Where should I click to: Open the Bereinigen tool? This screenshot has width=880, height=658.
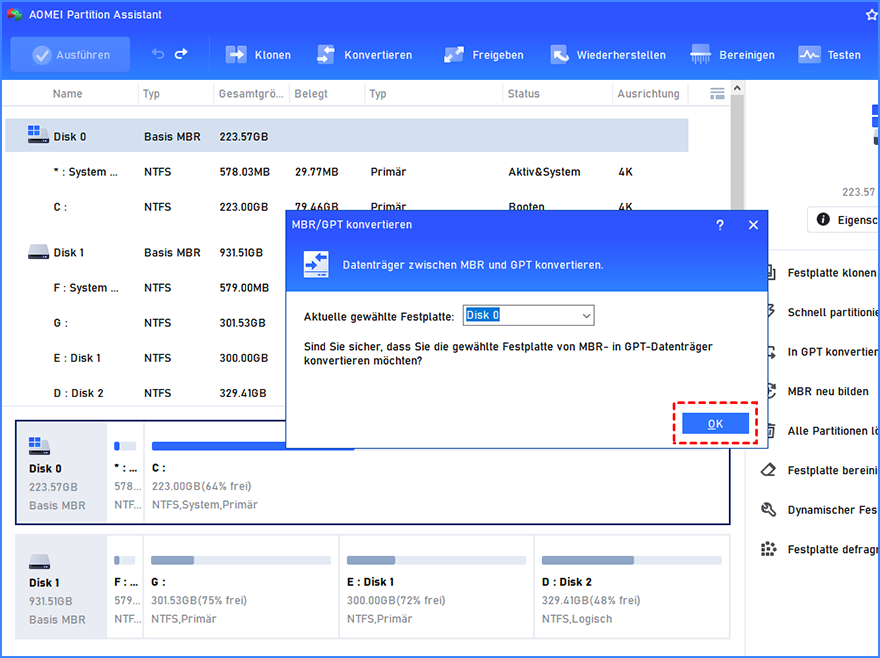(732, 55)
